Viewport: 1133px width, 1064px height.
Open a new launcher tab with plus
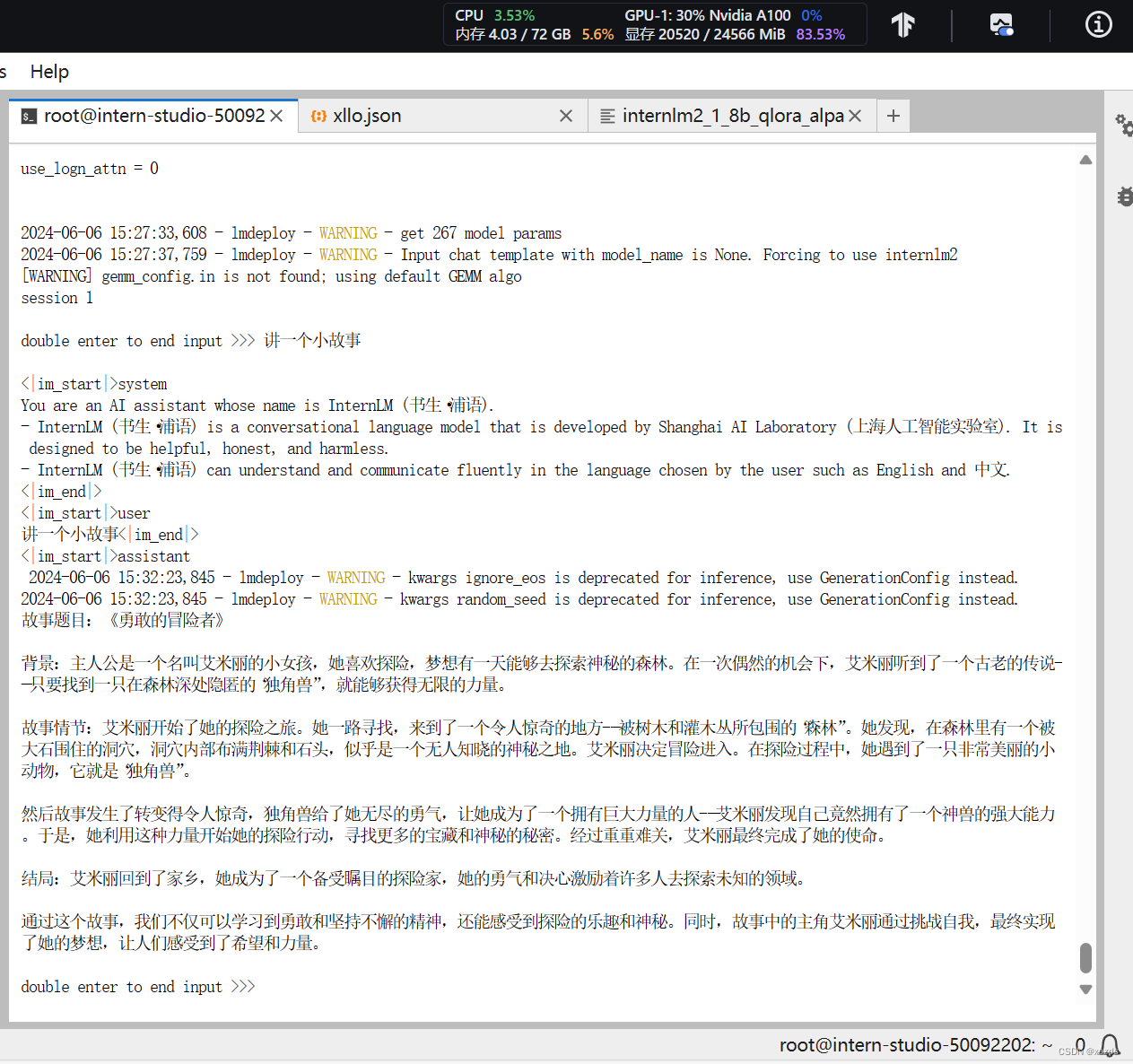(893, 116)
